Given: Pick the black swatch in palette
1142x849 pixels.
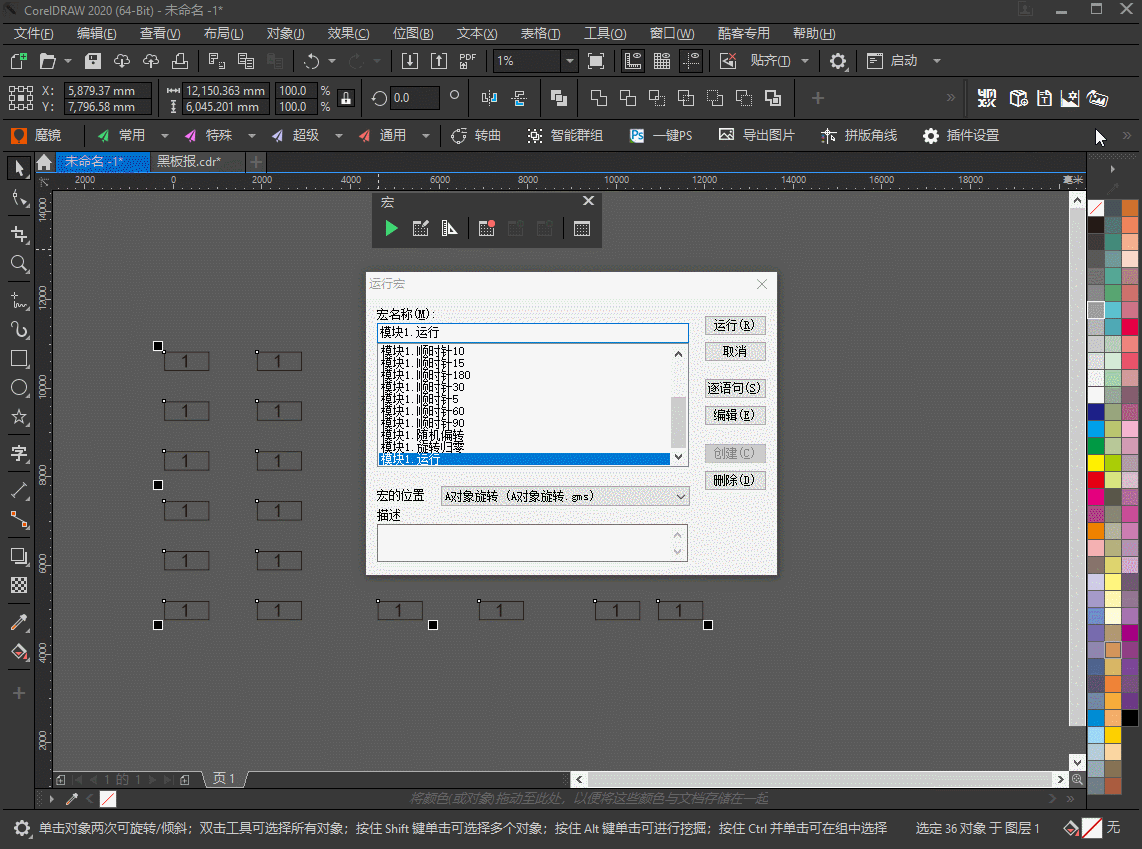Looking at the screenshot, I should pyautogui.click(x=1130, y=719).
